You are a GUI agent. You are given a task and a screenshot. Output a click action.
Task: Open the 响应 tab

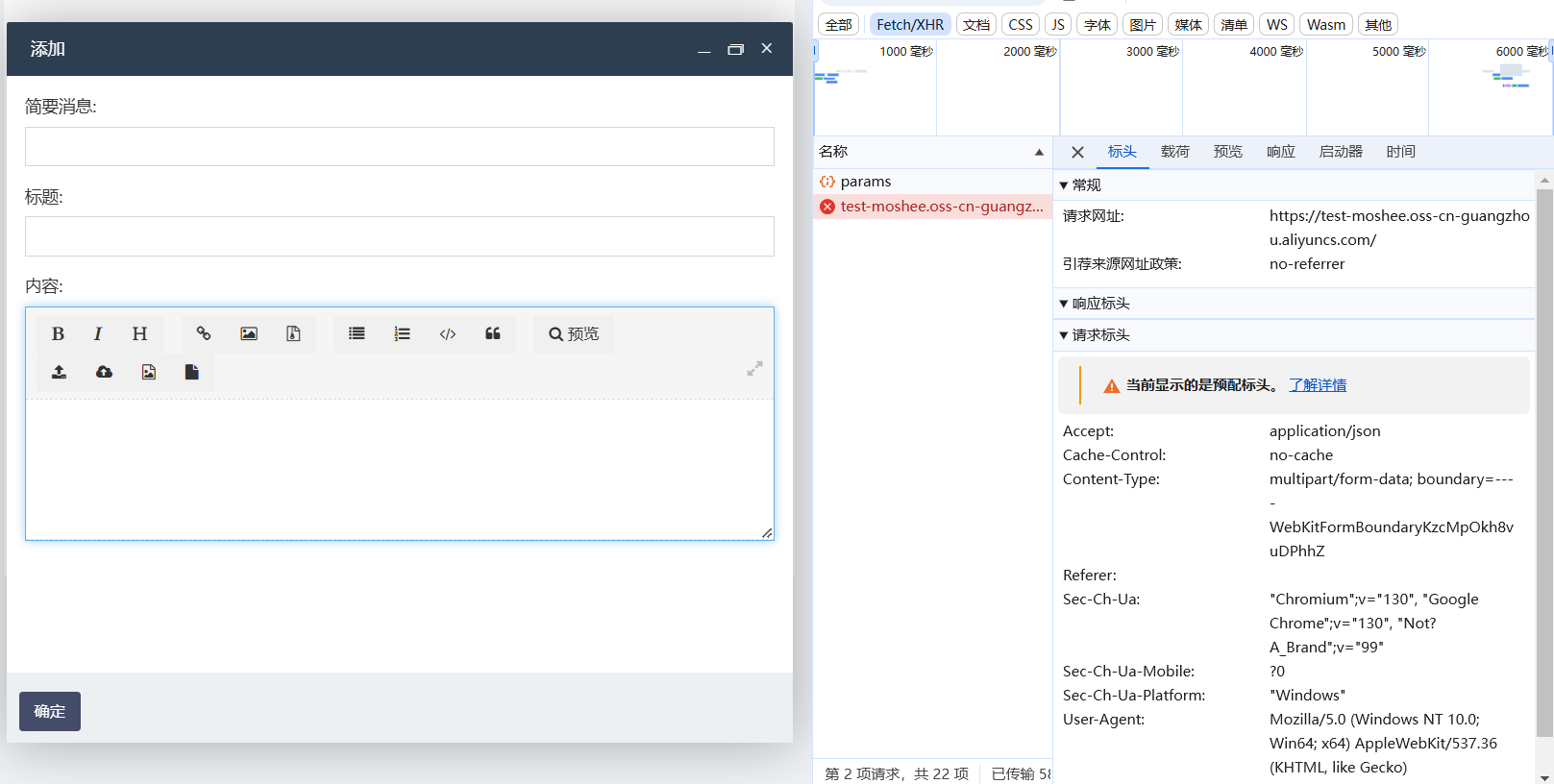(1280, 152)
